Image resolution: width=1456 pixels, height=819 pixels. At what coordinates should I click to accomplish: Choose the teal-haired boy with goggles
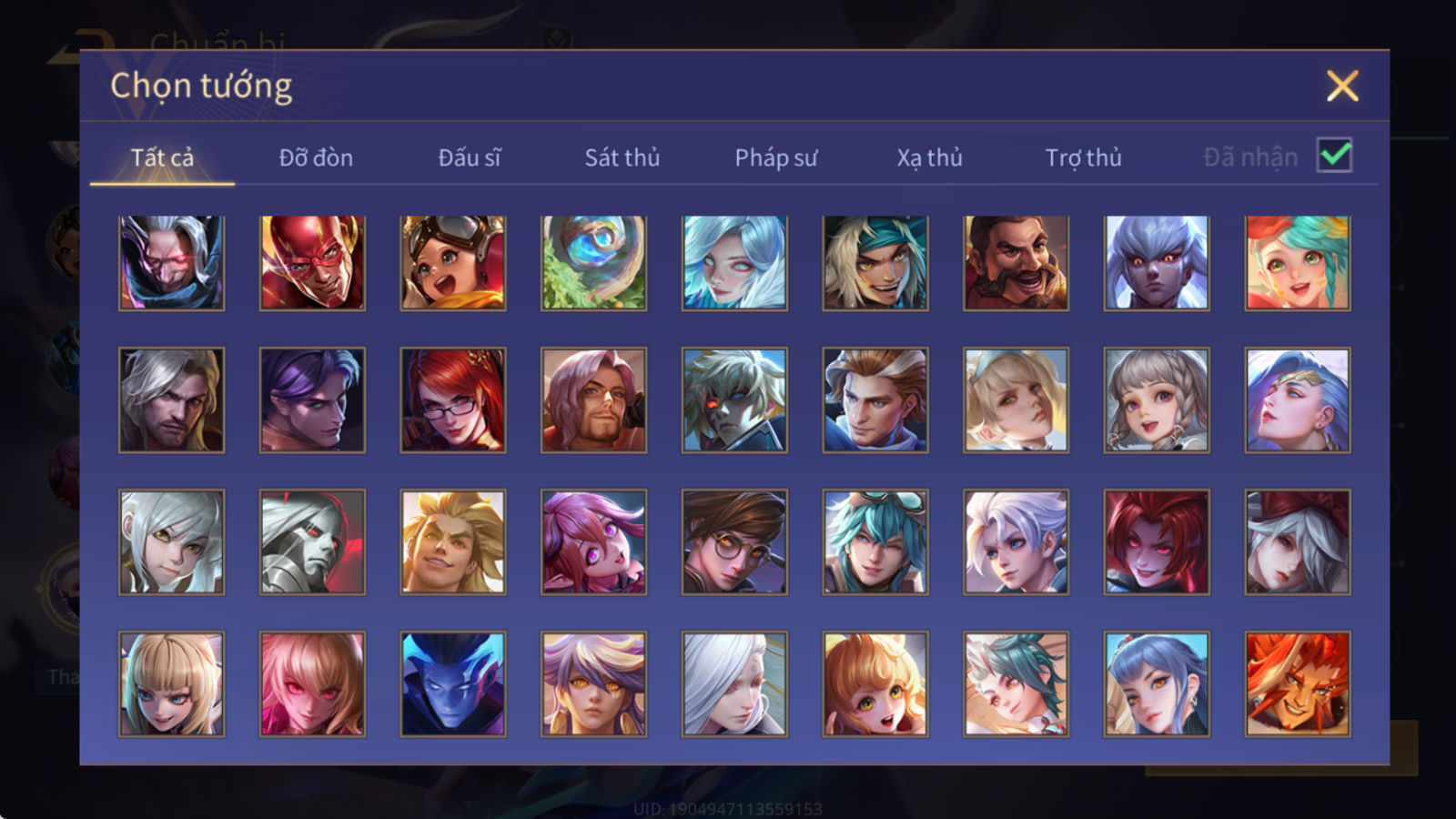click(x=875, y=542)
